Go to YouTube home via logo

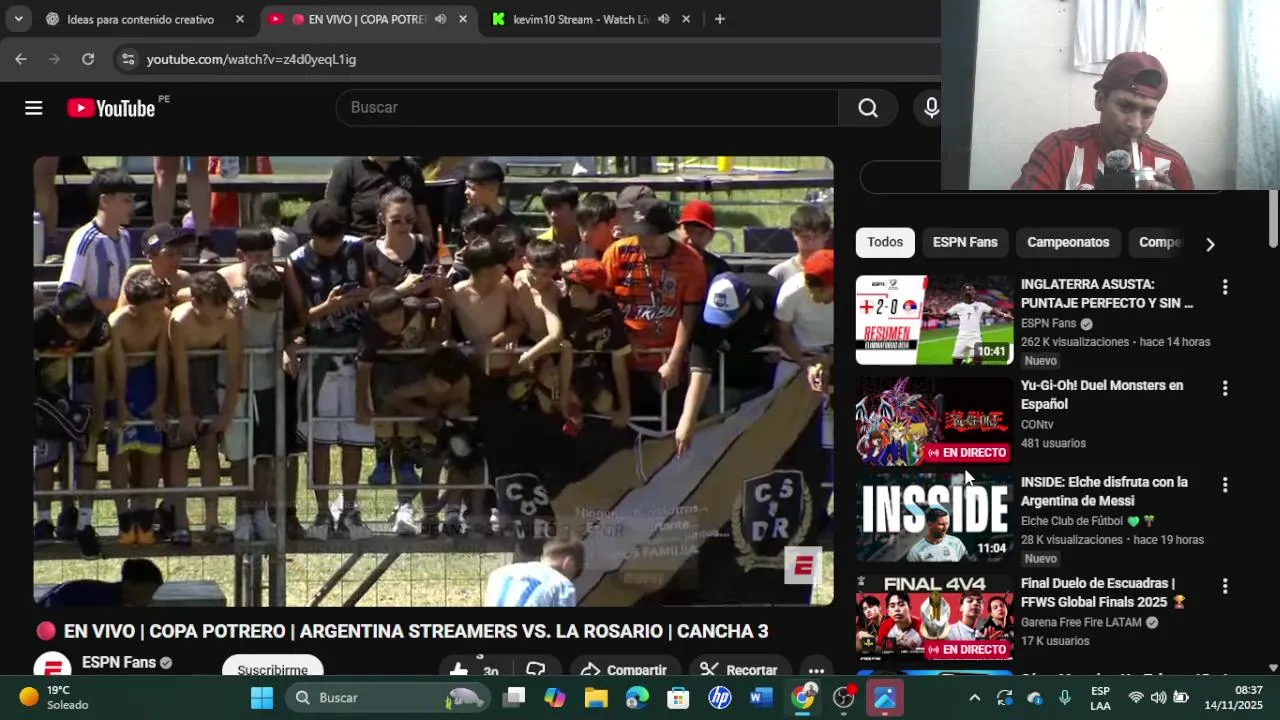pyautogui.click(x=111, y=108)
